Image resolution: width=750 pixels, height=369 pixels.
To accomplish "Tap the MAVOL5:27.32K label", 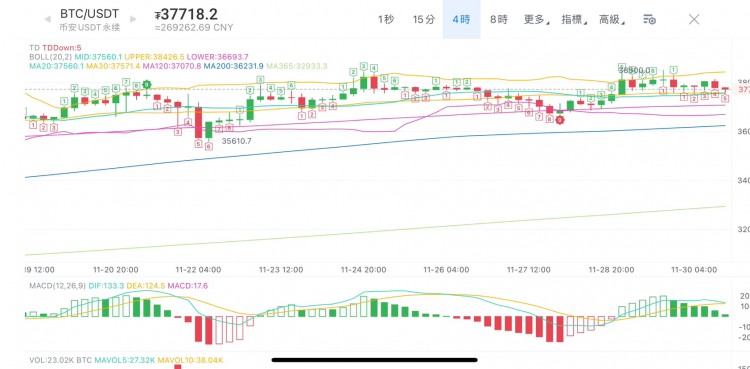I will coord(125,360).
